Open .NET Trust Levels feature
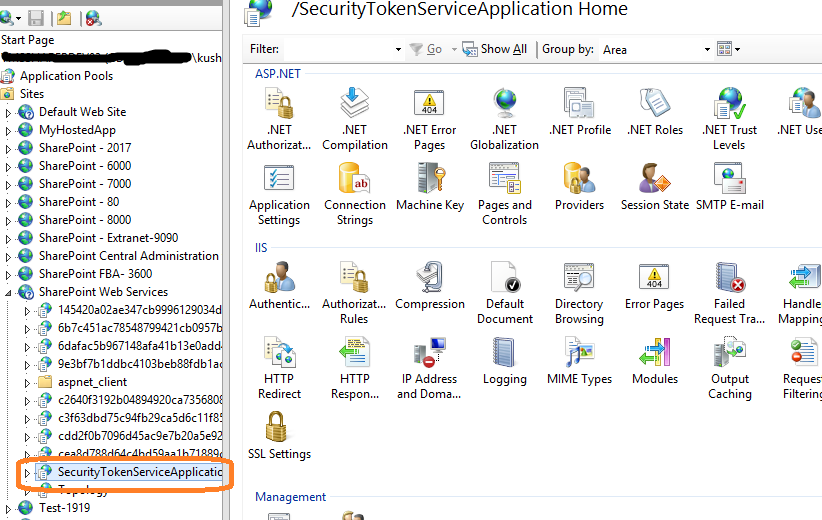 click(729, 119)
